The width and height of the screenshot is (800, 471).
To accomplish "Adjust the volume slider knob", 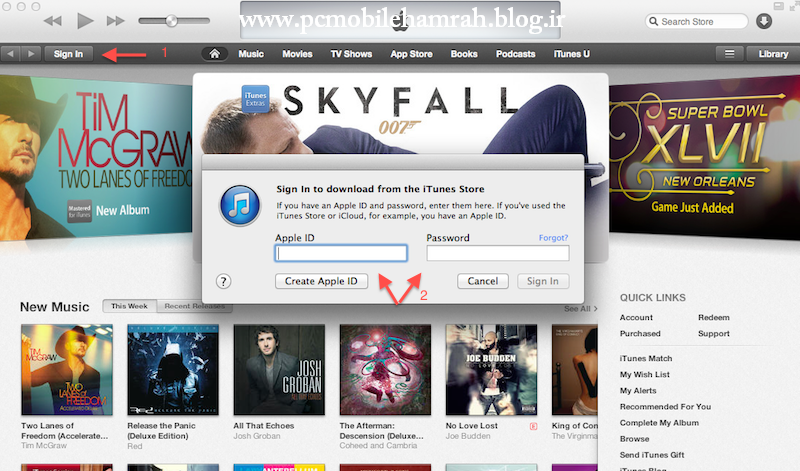I will (171, 21).
